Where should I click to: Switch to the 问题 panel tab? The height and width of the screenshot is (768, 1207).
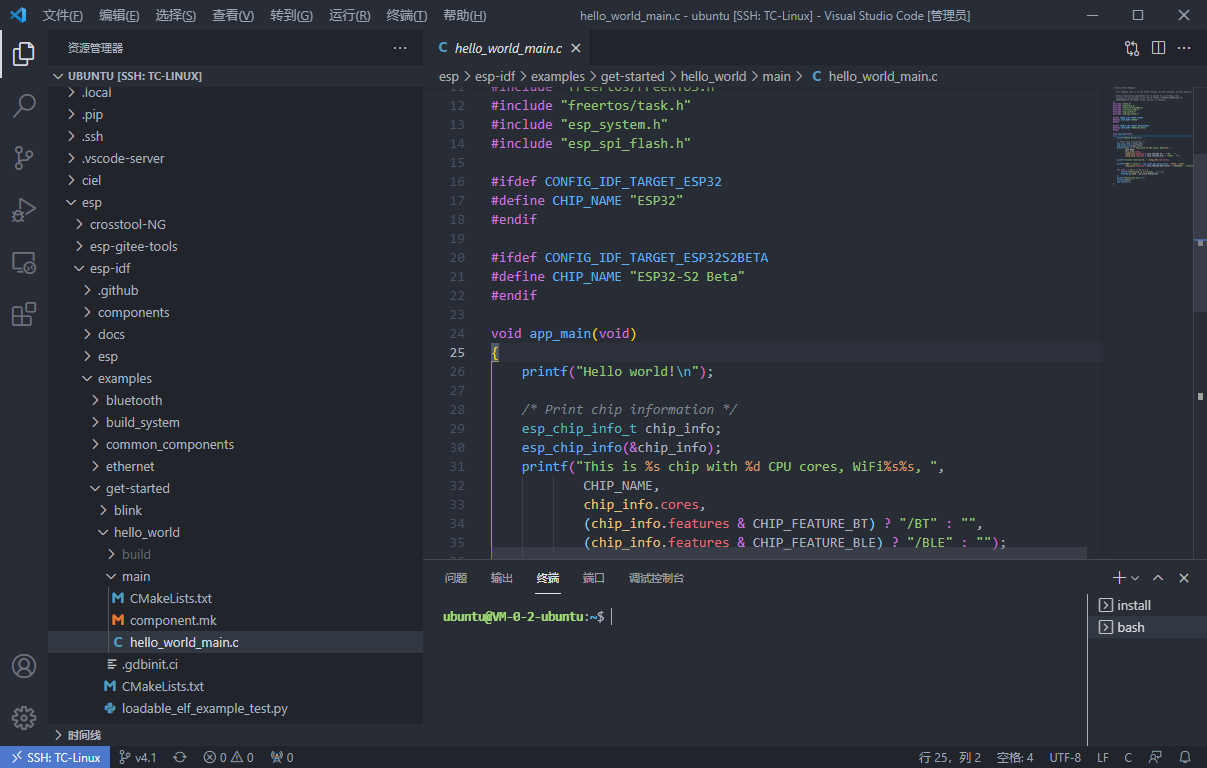coord(456,578)
